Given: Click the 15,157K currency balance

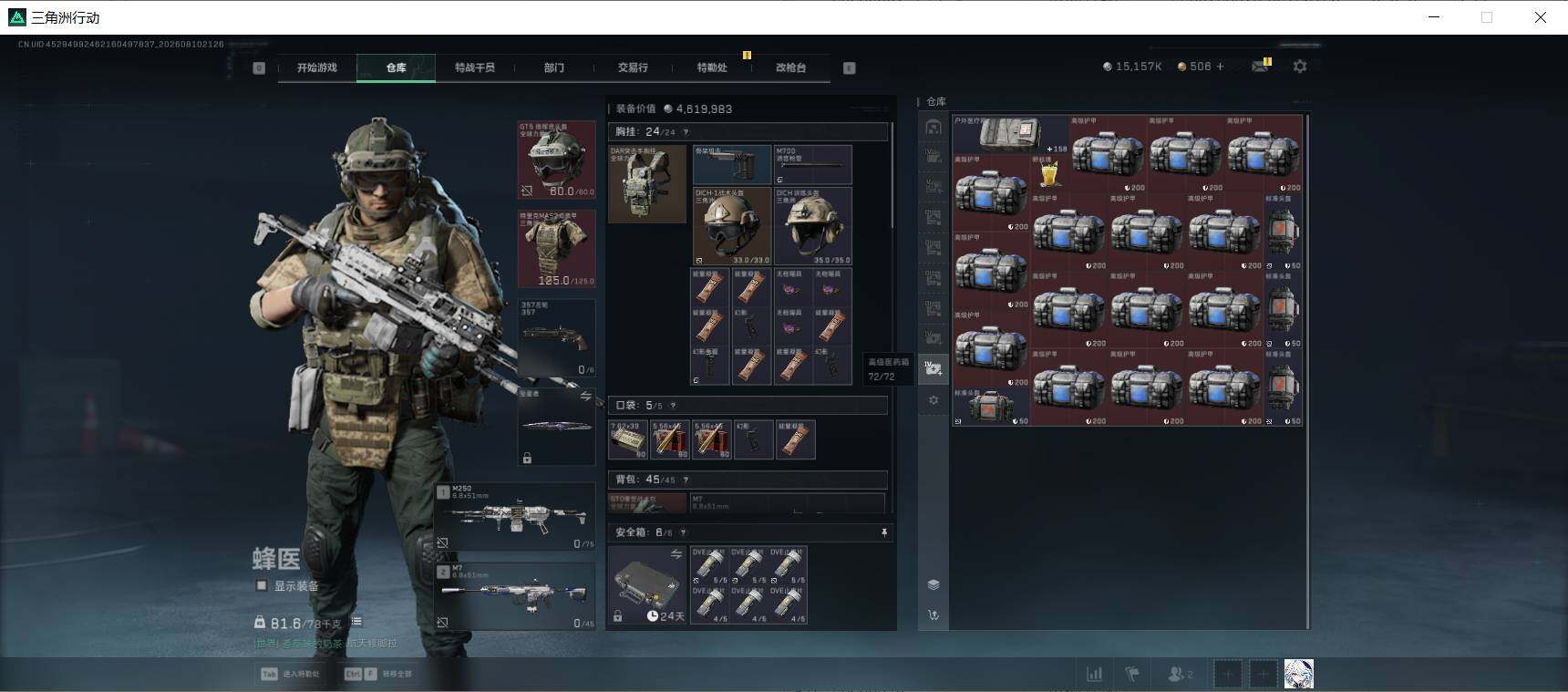Looking at the screenshot, I should [1132, 67].
